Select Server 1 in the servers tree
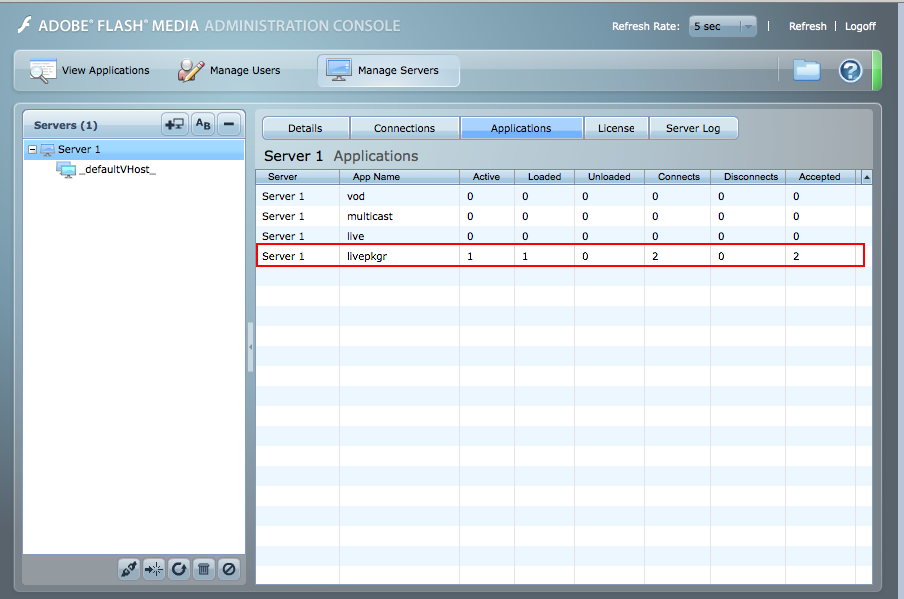 pos(134,149)
